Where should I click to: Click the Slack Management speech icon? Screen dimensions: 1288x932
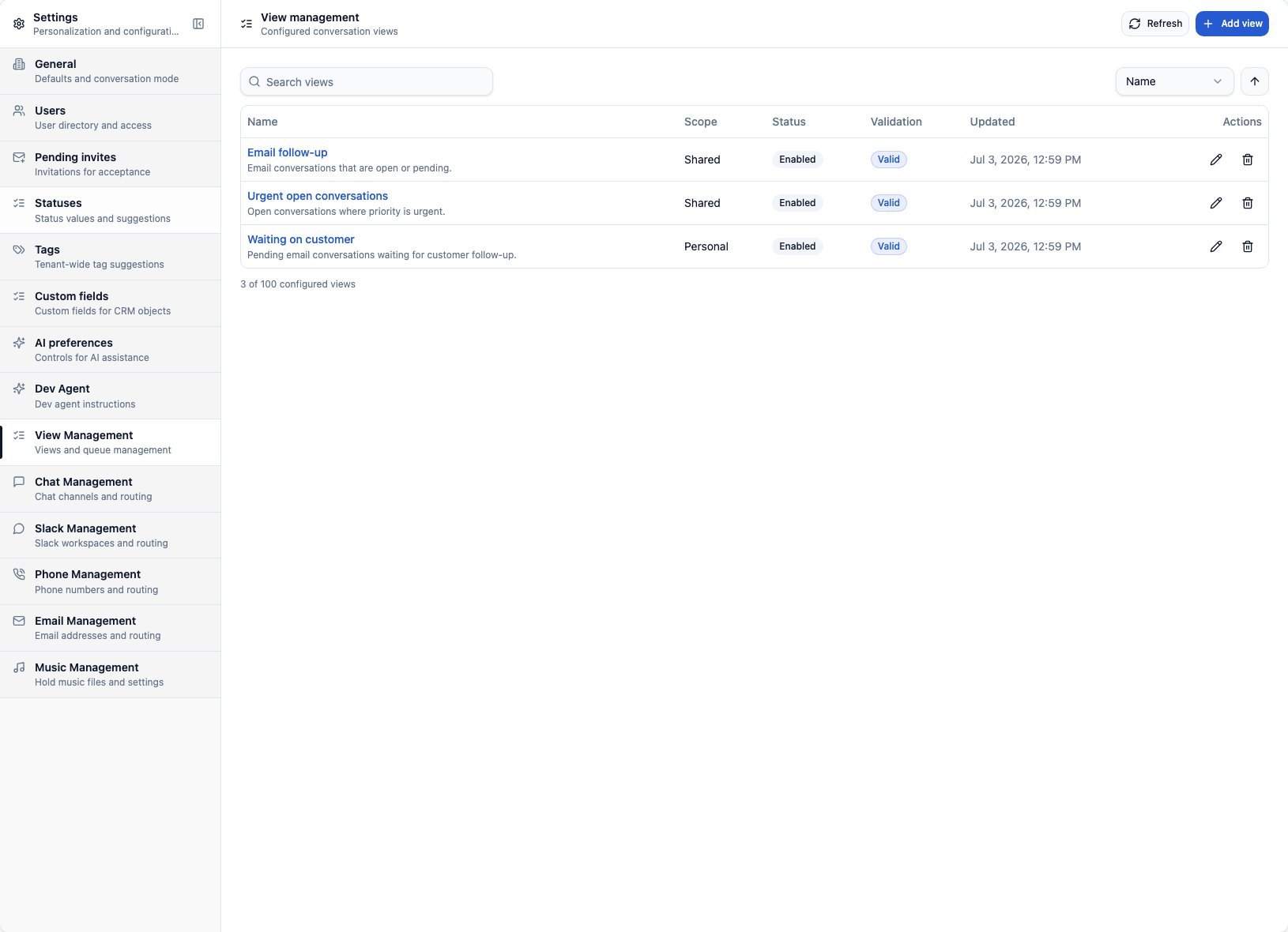(19, 528)
